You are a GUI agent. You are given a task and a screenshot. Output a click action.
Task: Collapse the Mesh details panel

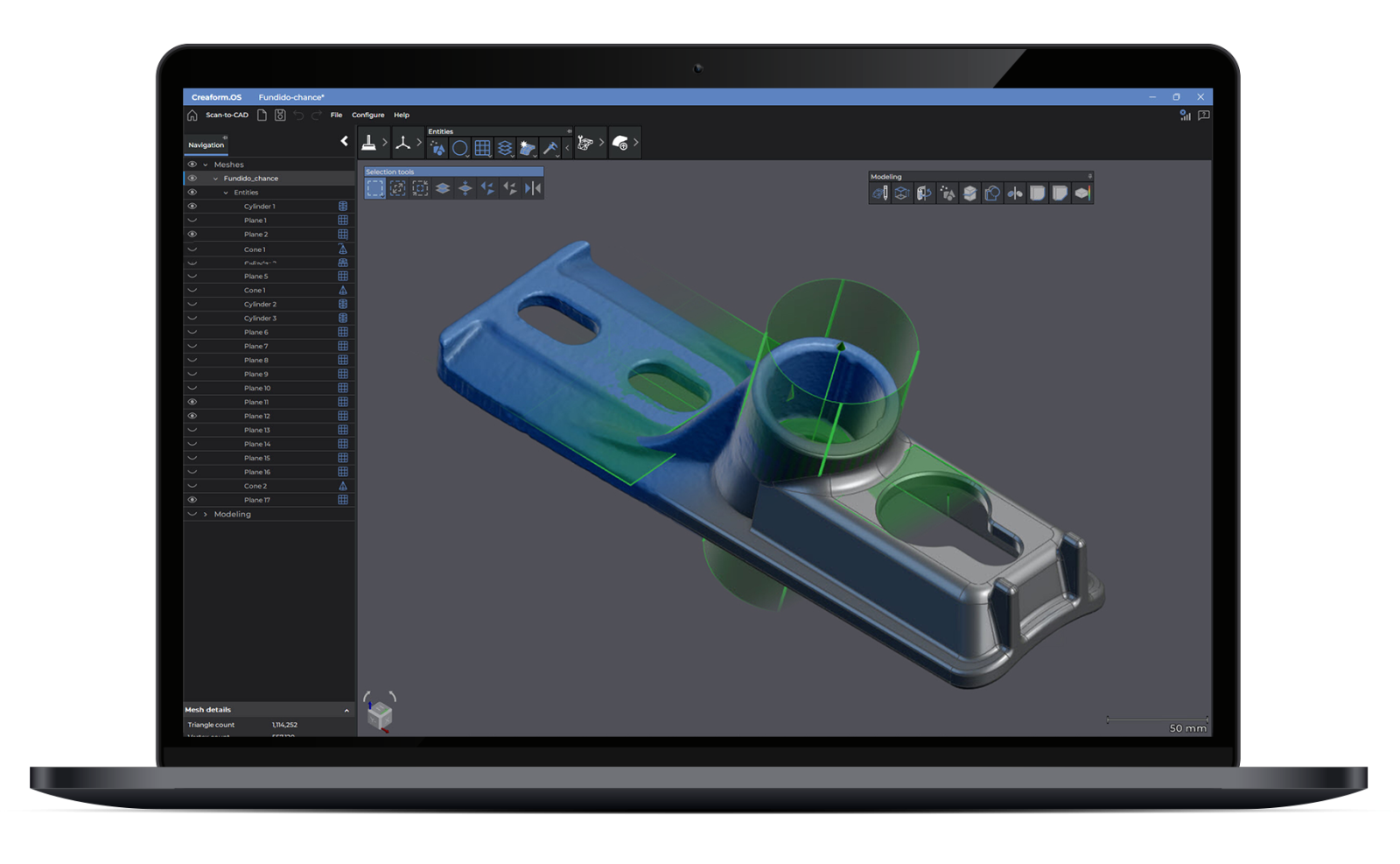click(346, 710)
